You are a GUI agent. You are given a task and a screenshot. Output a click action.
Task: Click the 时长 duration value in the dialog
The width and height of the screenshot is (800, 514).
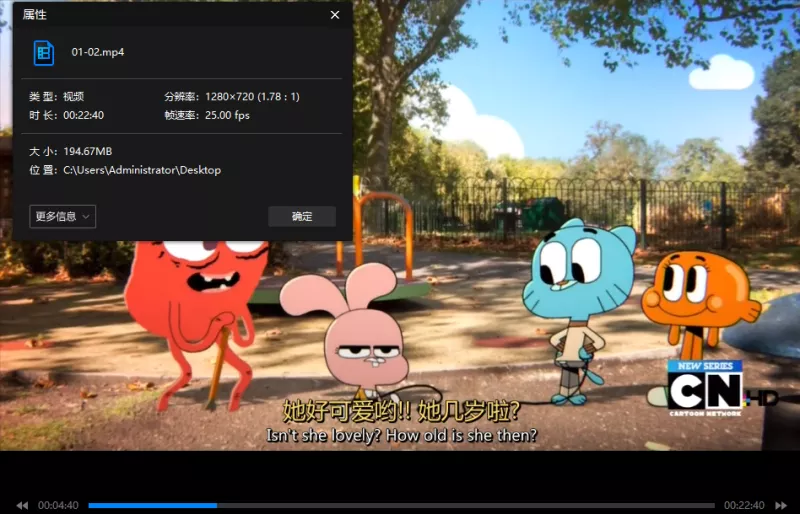pos(83,115)
